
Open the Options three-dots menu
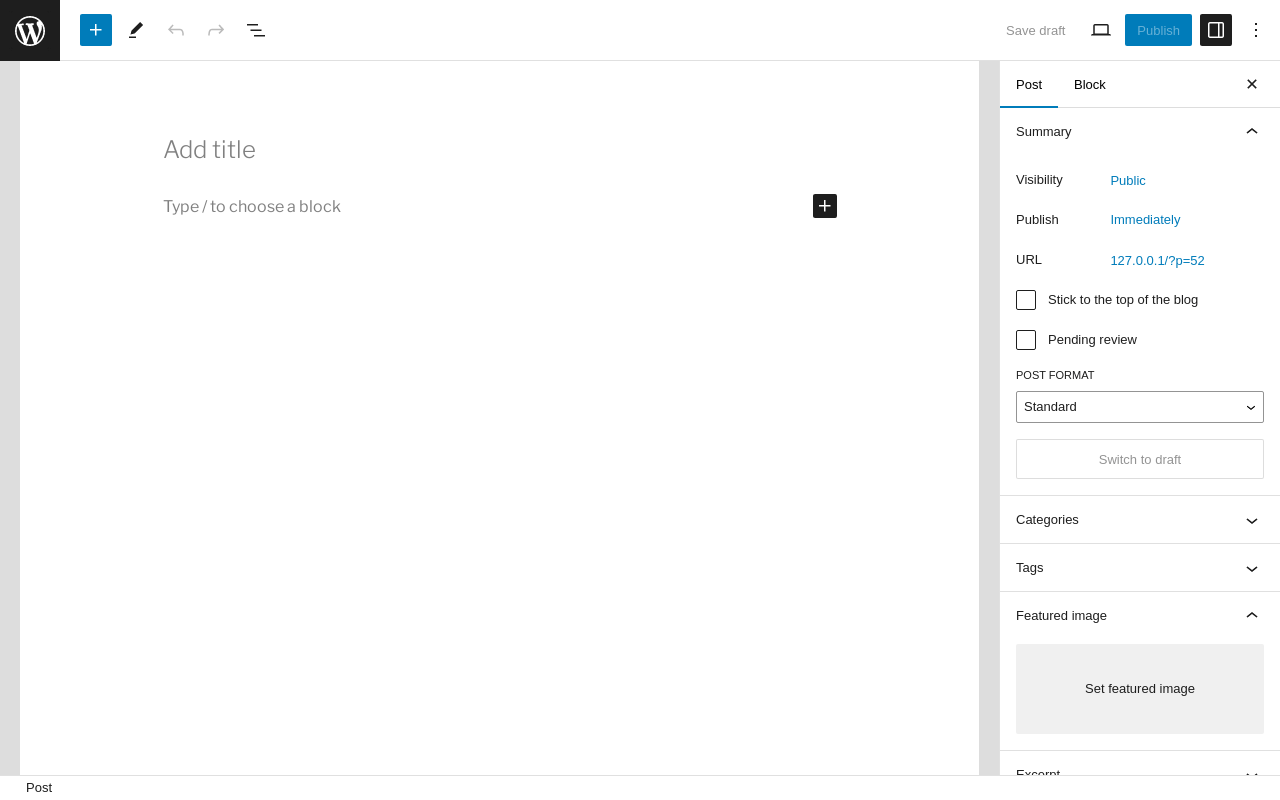1256,30
